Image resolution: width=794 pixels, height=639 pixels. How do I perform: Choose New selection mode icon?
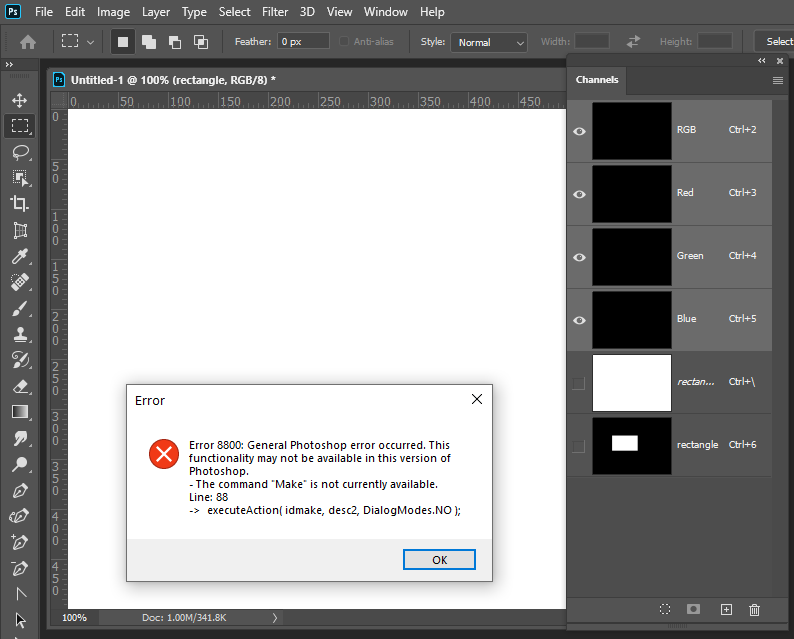(123, 42)
